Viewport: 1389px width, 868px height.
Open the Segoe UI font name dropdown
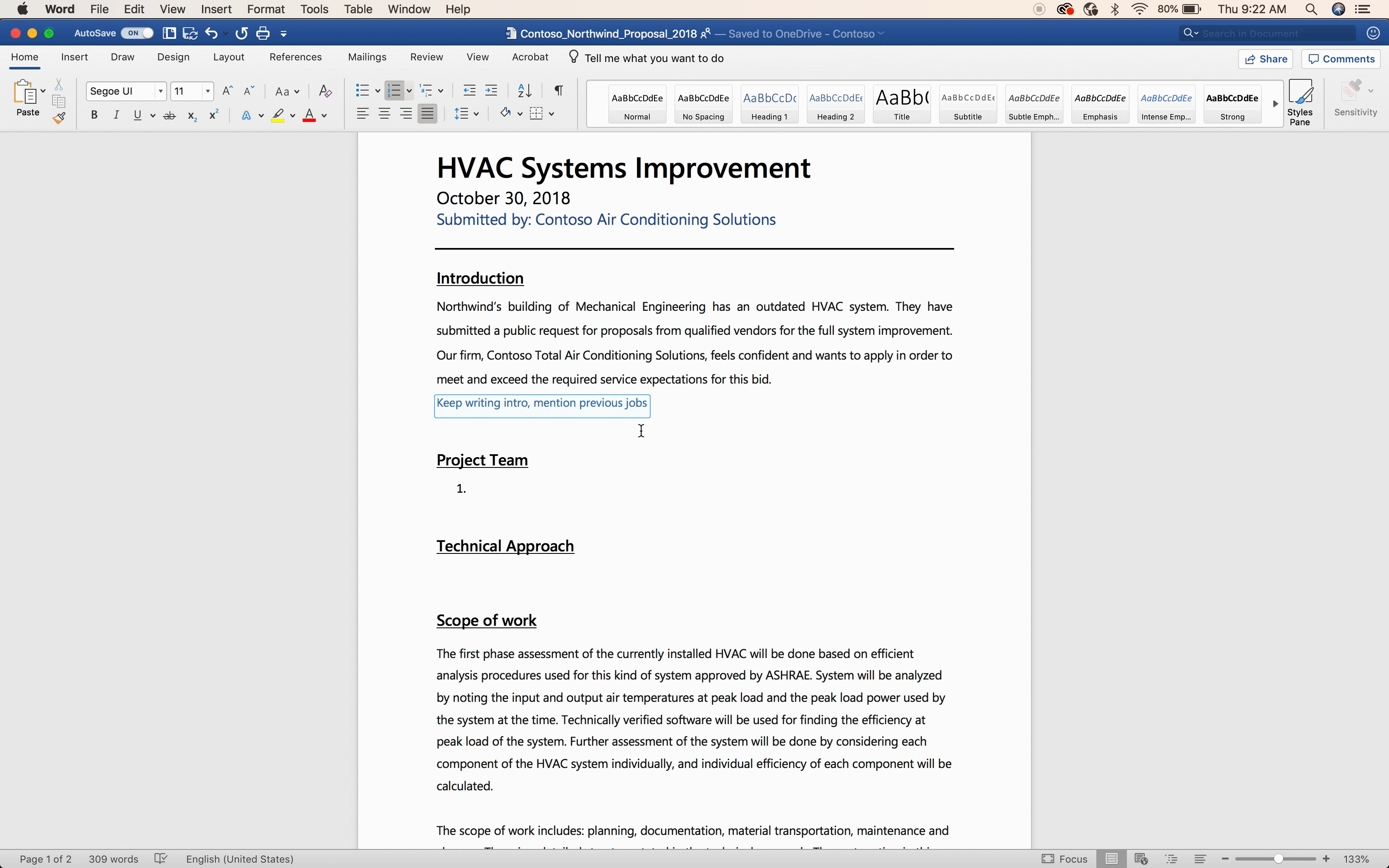tap(161, 91)
